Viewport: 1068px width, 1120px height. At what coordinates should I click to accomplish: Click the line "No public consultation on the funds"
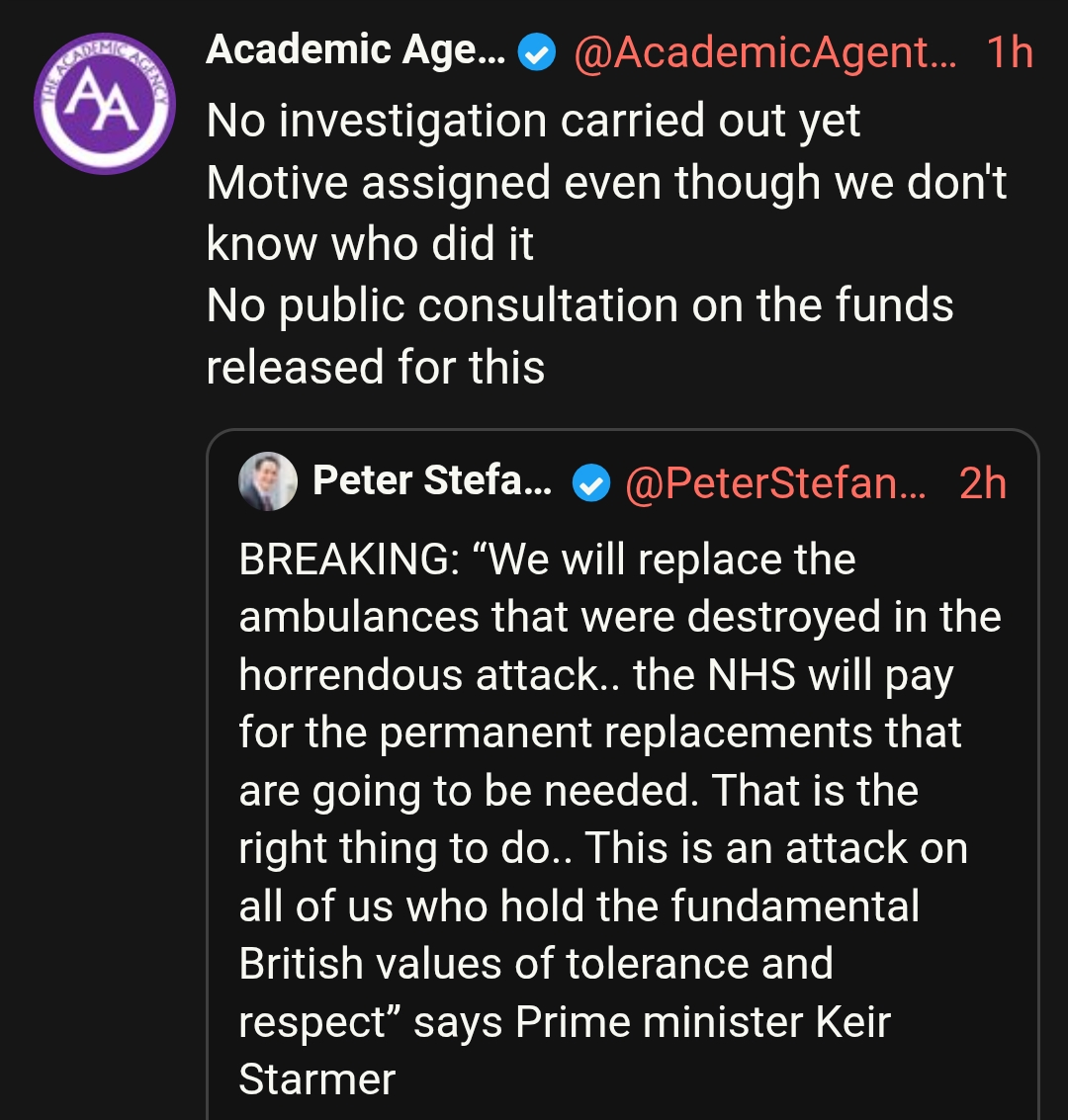(x=579, y=305)
